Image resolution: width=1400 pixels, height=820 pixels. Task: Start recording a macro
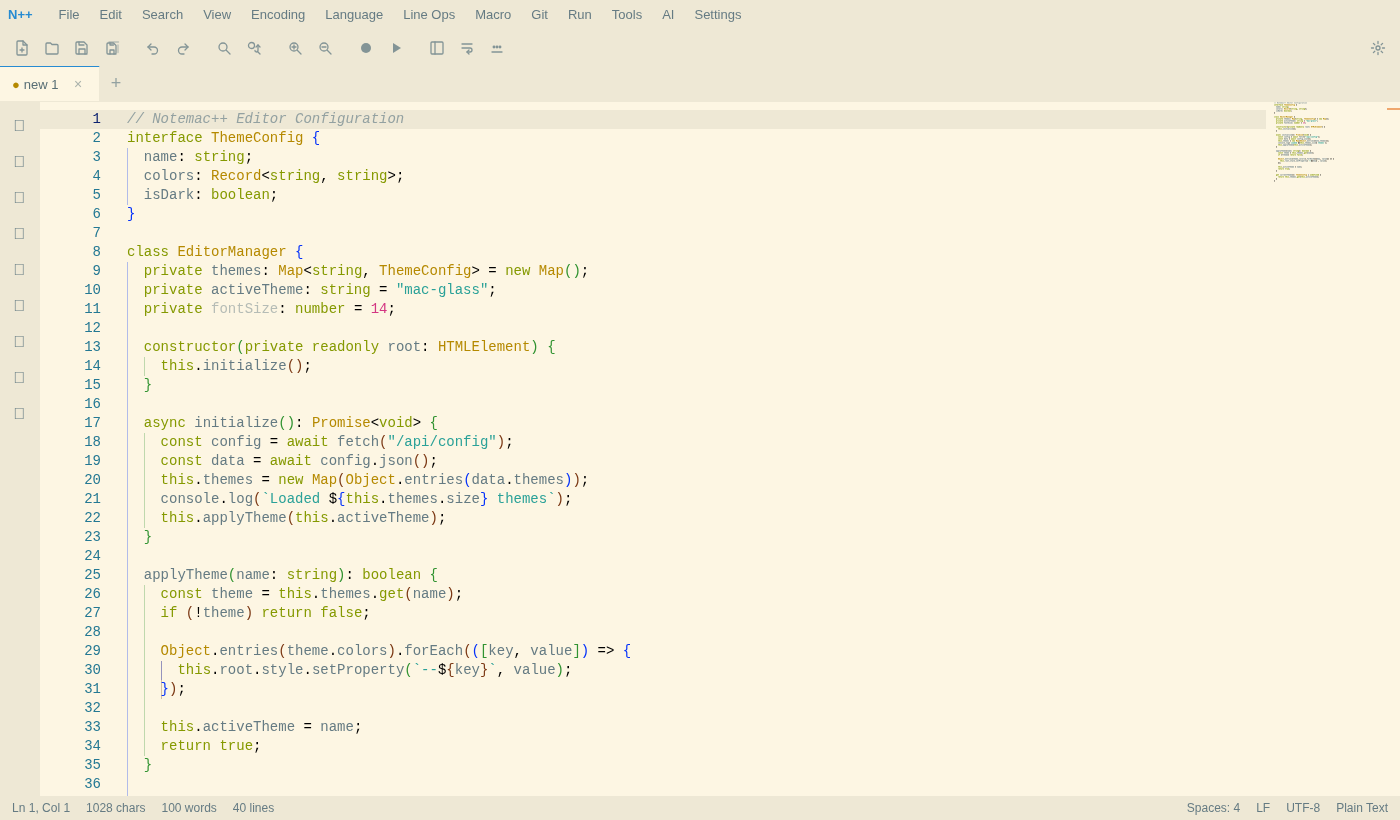click(x=365, y=48)
